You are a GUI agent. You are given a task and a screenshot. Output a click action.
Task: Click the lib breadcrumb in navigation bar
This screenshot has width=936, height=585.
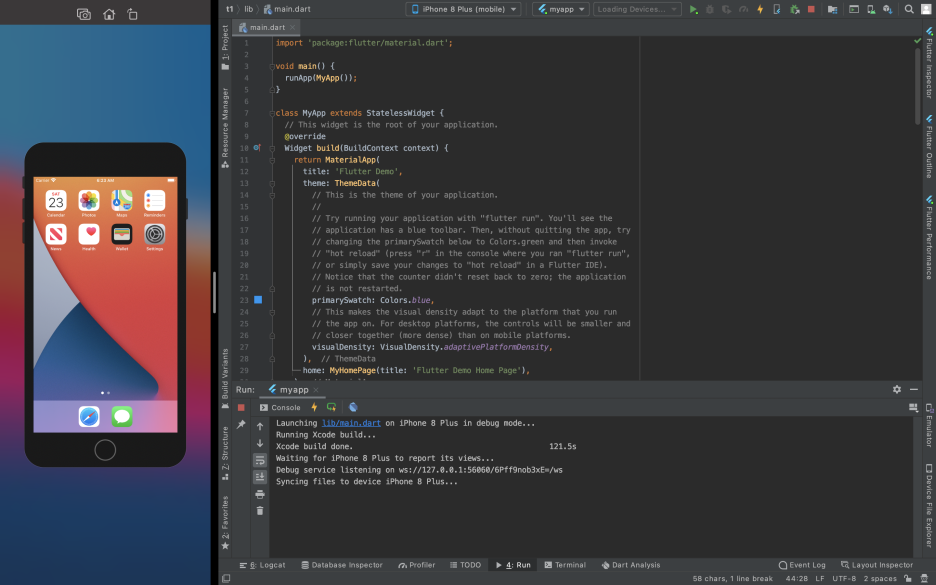[x=248, y=9]
